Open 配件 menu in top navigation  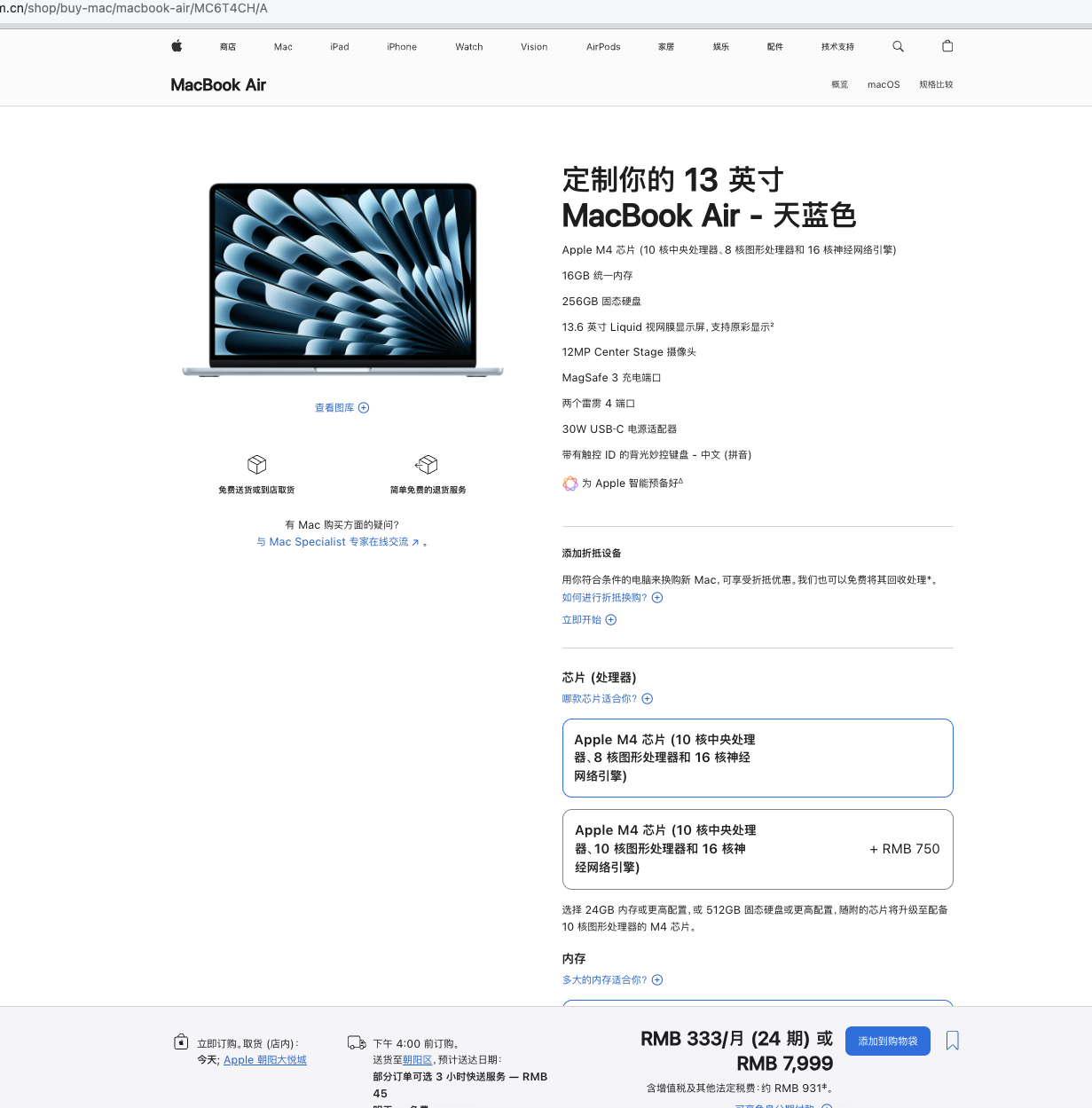pyautogui.click(x=775, y=47)
